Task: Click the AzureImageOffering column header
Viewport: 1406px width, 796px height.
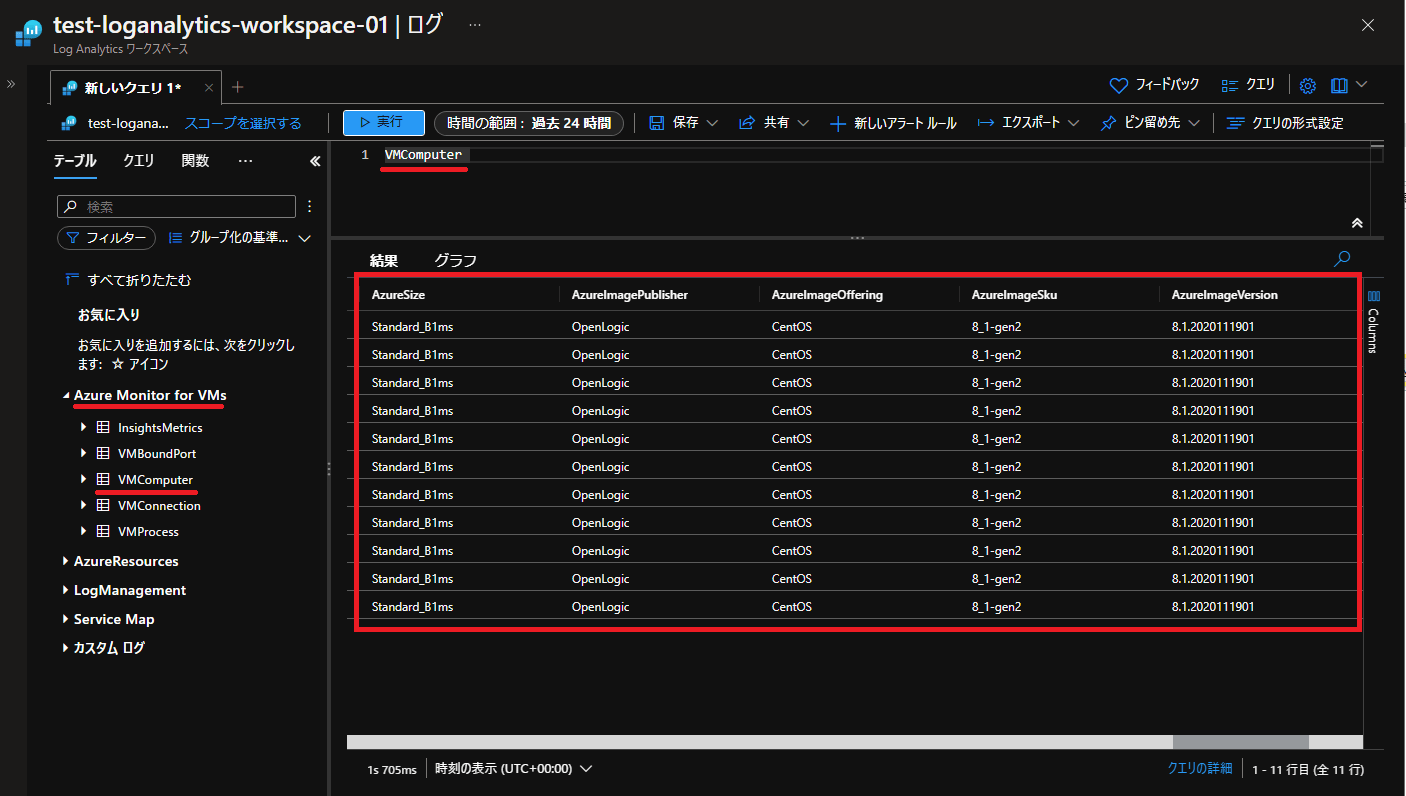Action: 827,295
